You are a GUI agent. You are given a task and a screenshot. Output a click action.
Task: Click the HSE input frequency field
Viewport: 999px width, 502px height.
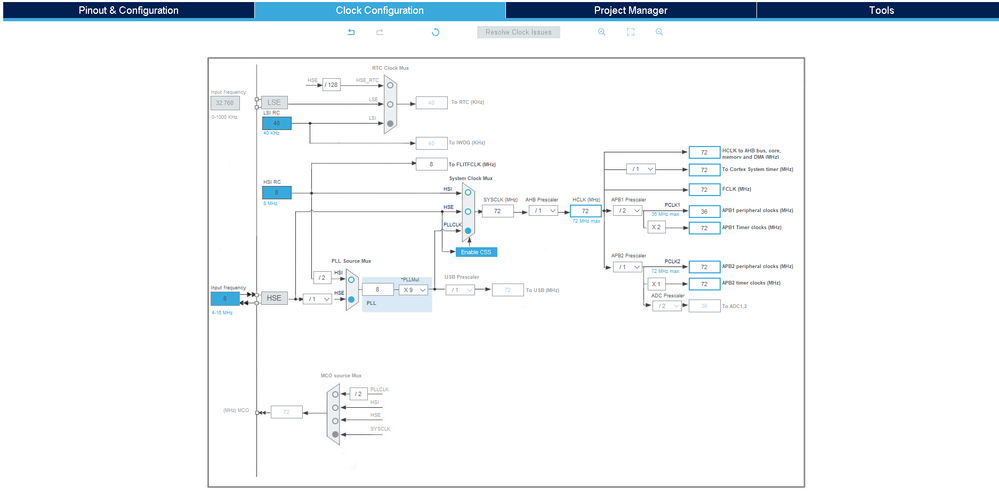click(226, 299)
